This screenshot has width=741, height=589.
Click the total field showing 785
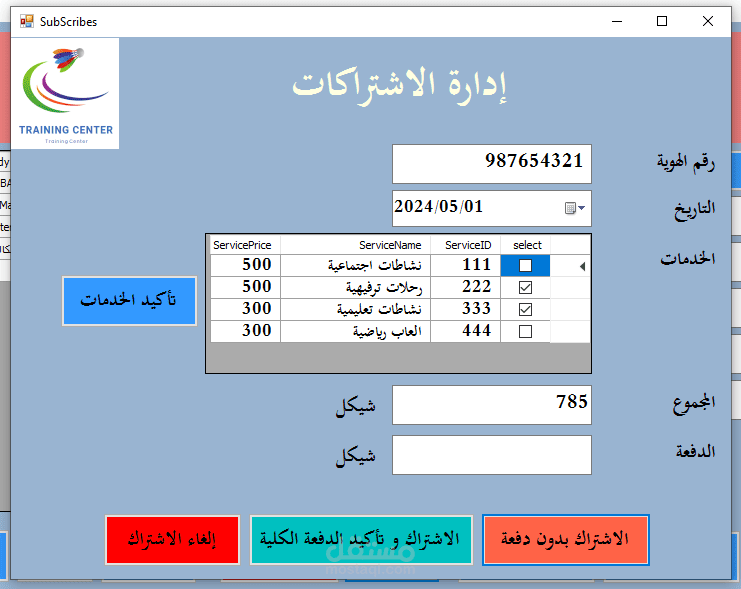[491, 405]
